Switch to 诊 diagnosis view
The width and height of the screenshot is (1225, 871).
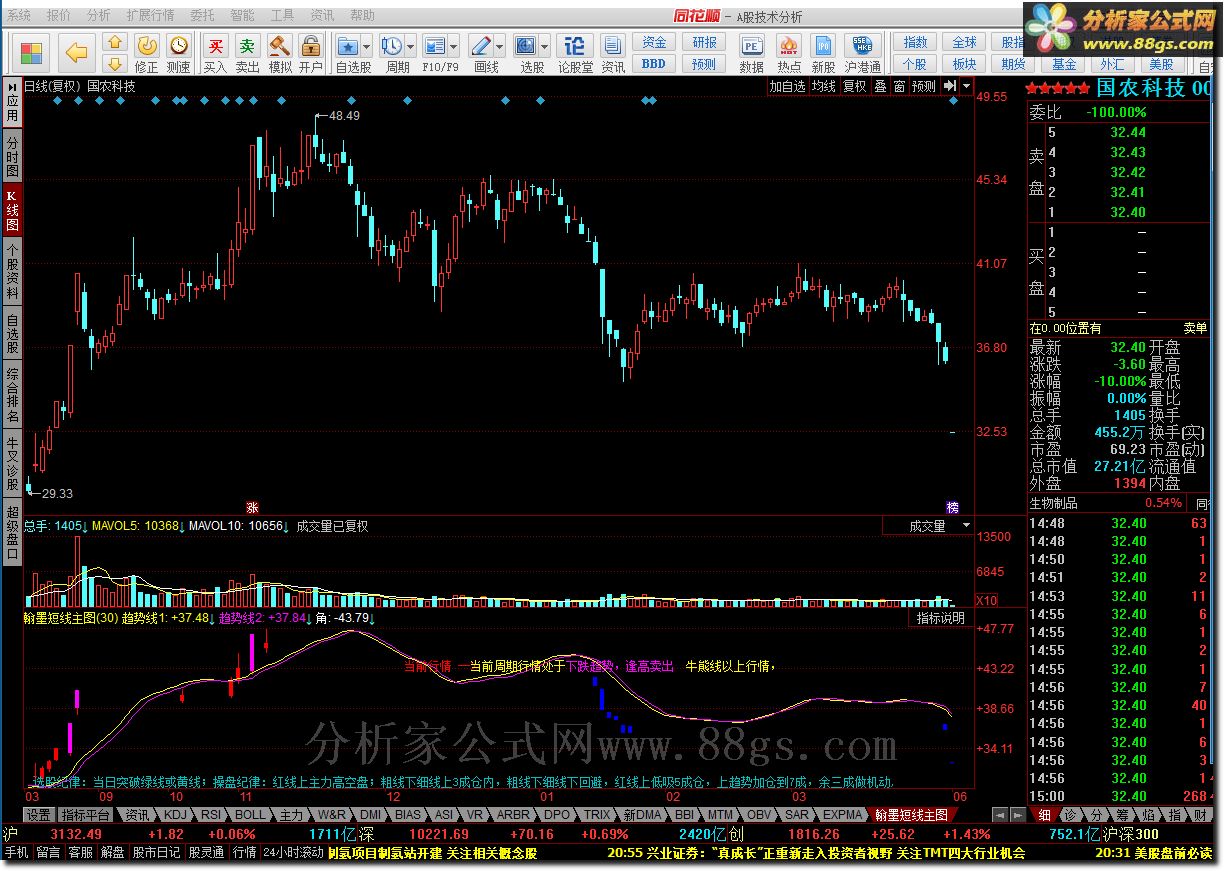[x=1070, y=815]
